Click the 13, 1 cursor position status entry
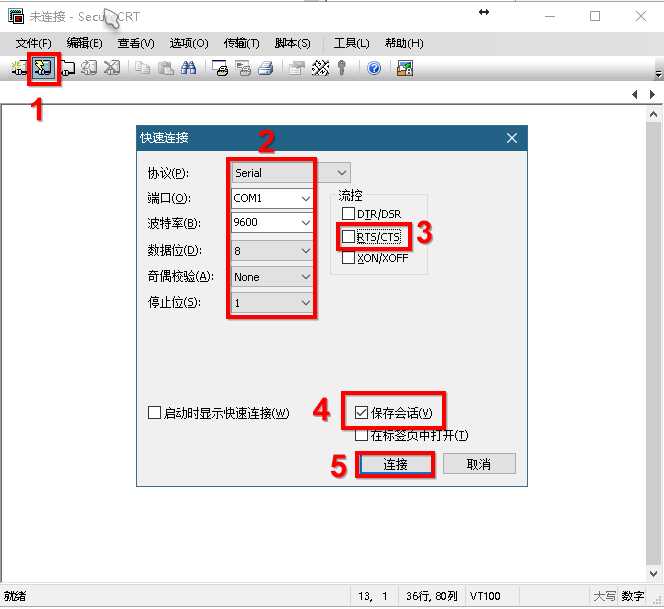The height and width of the screenshot is (609, 664). (373, 596)
